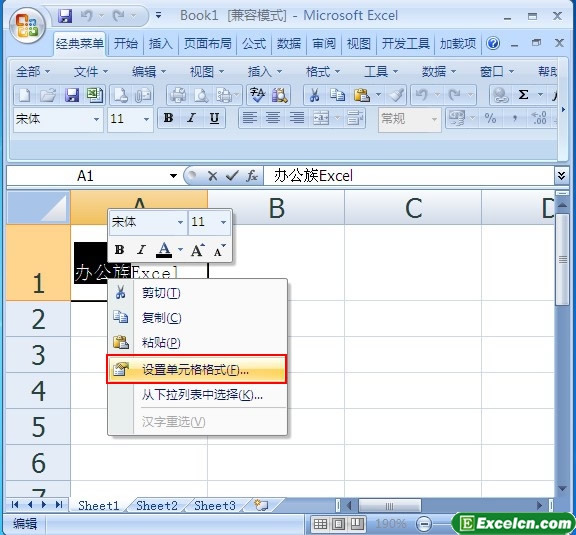Image resolution: width=576 pixels, height=535 pixels.
Task: Click the insert function fx icon
Action: [x=252, y=176]
